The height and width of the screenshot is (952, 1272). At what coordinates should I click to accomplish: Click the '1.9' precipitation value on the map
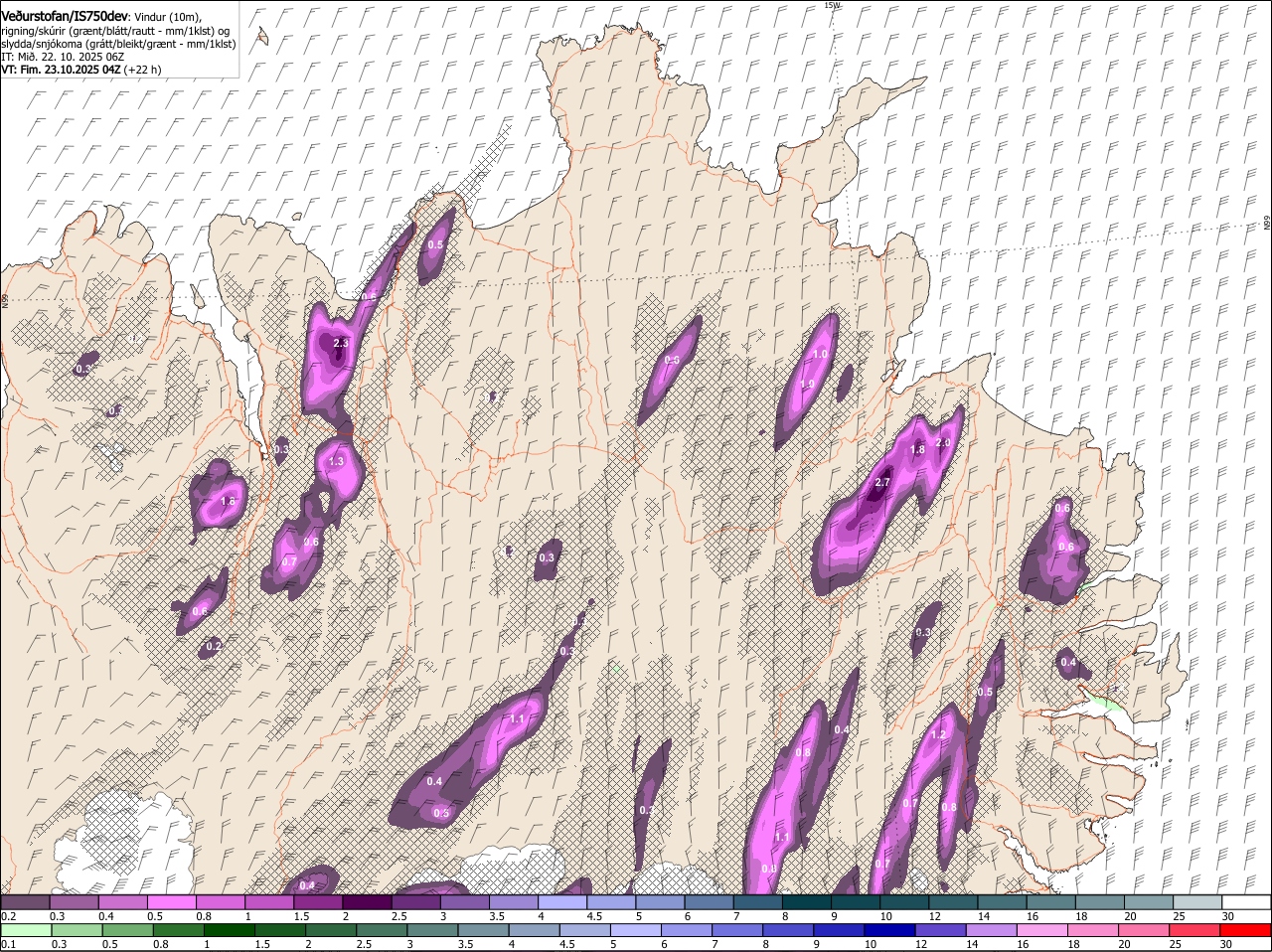[x=807, y=385]
